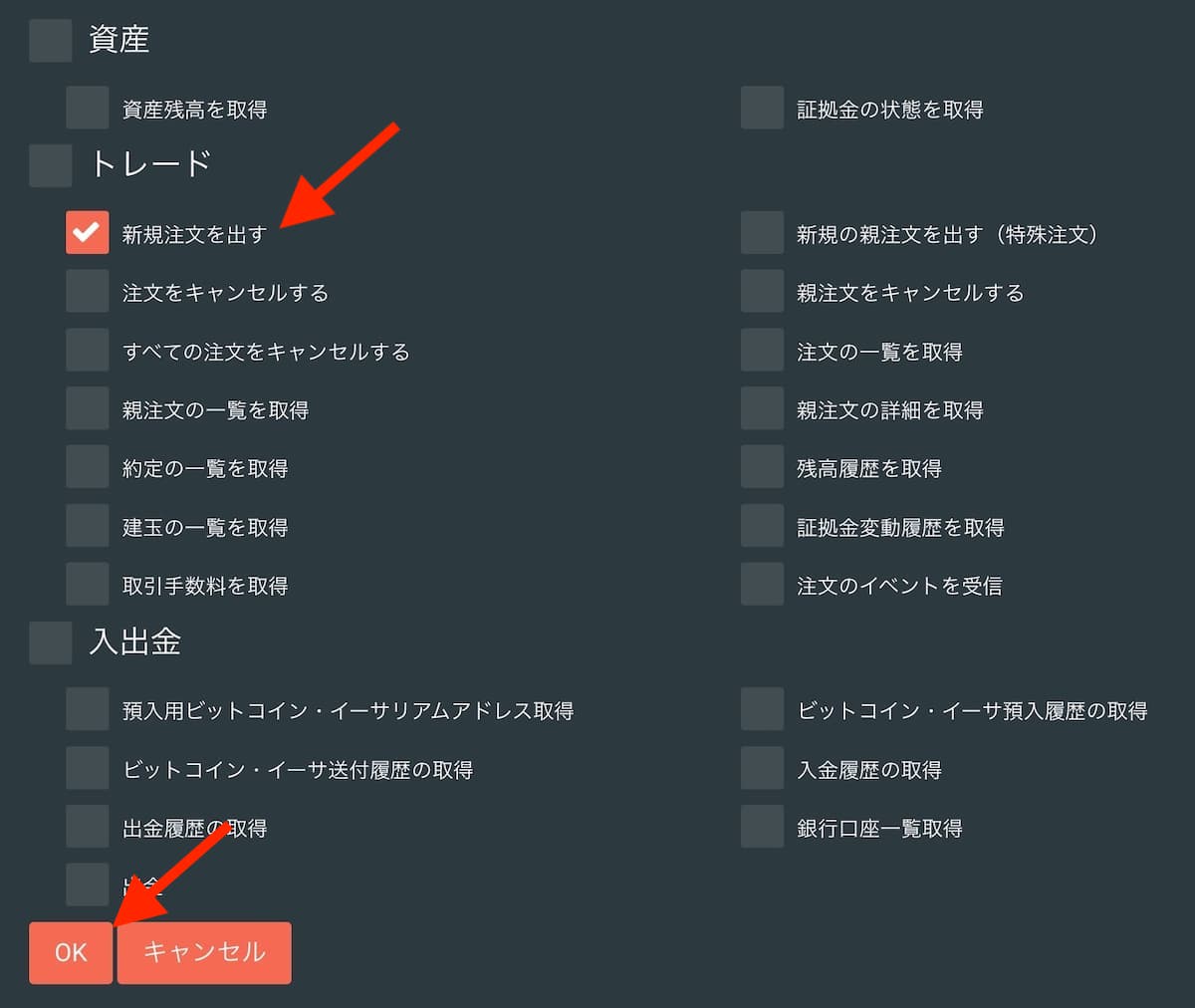
Task: Tick 取引手数料を取得 checkbox
Action: click(88, 585)
